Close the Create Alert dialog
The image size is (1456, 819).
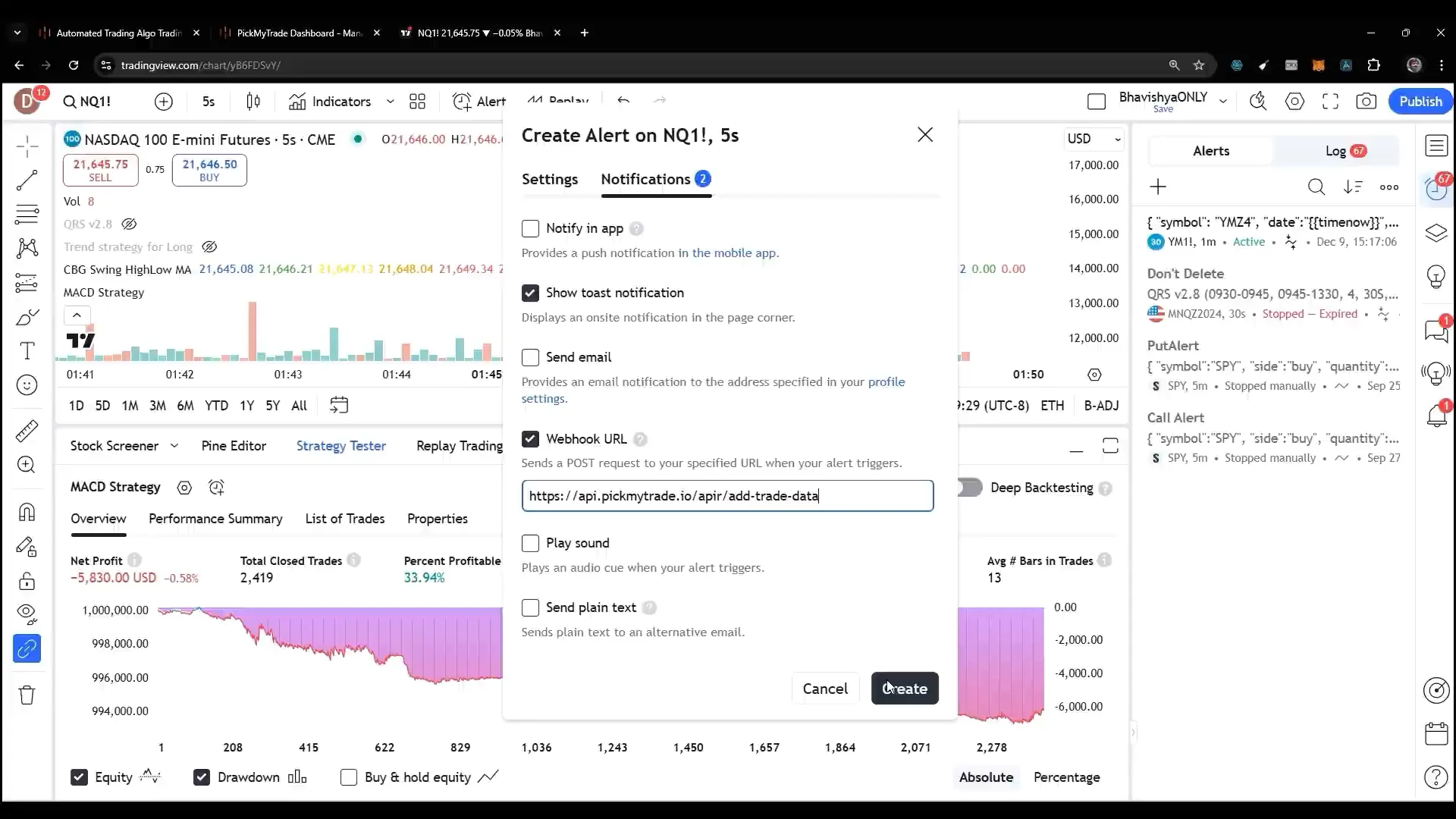(x=924, y=135)
